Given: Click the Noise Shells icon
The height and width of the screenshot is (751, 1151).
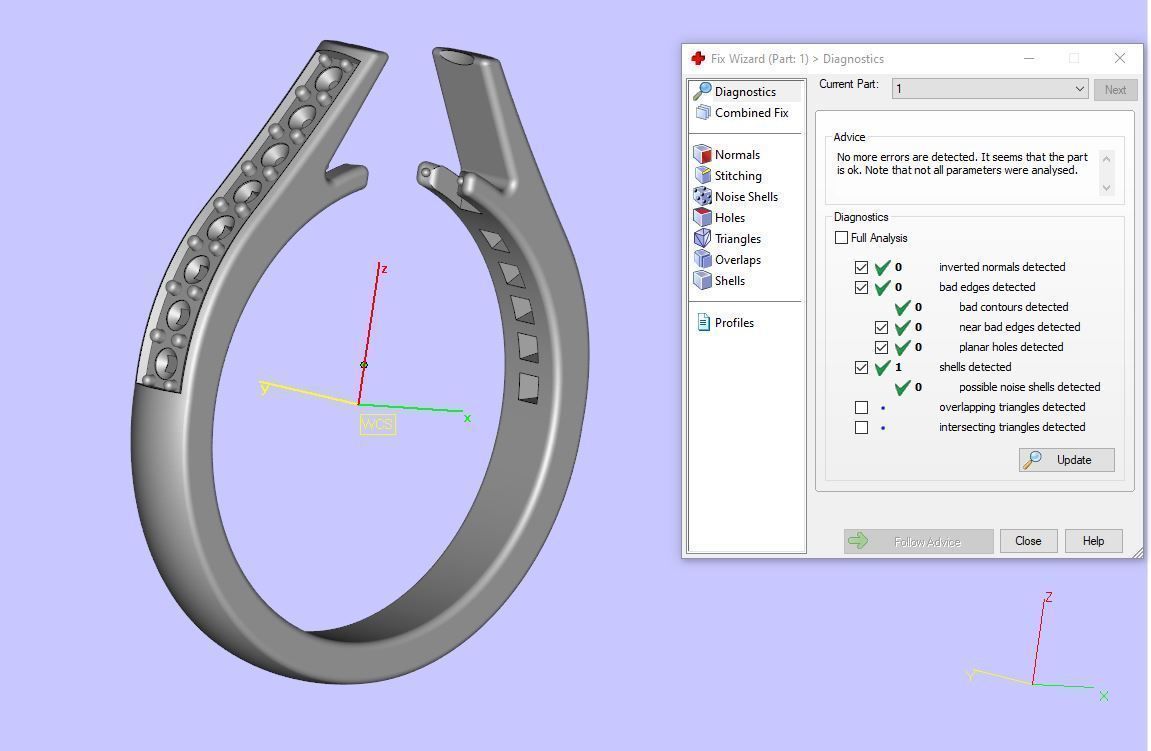Looking at the screenshot, I should (702, 196).
